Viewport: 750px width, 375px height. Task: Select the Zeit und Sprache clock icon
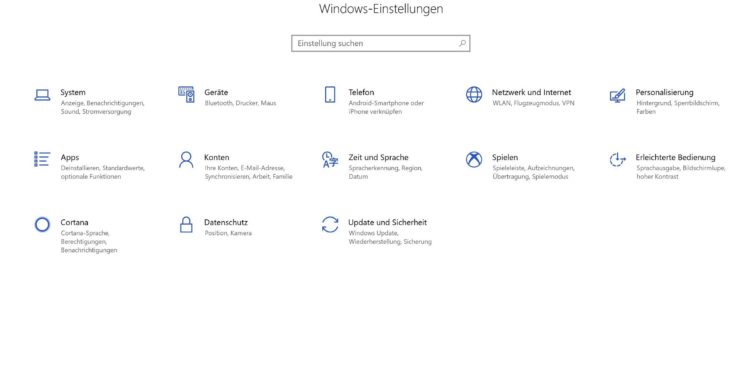[x=330, y=160]
